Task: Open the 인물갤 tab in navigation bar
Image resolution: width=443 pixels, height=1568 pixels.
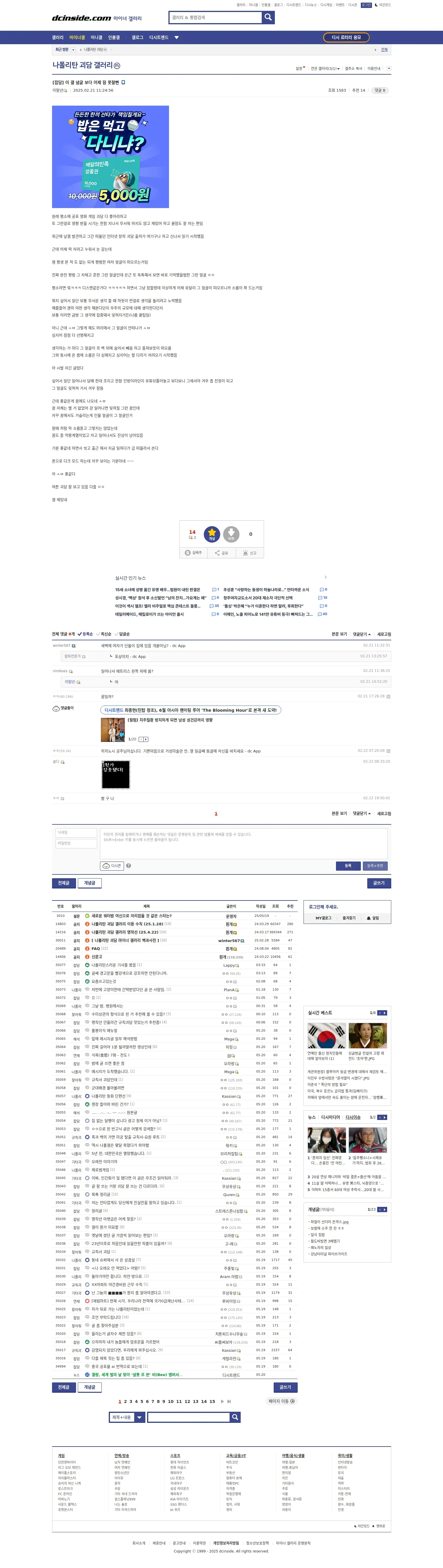Action: 114,38
